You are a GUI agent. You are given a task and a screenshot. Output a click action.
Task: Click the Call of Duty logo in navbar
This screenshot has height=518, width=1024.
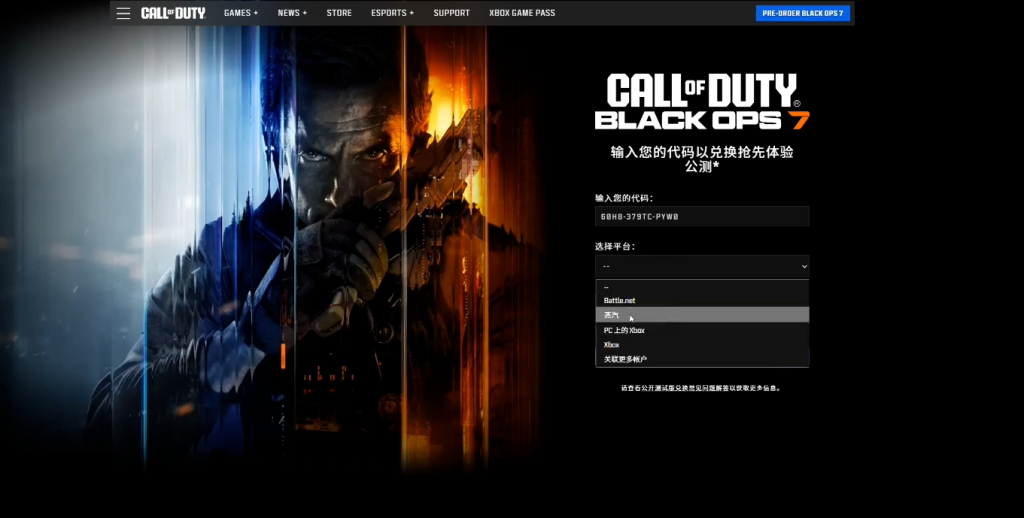(173, 13)
